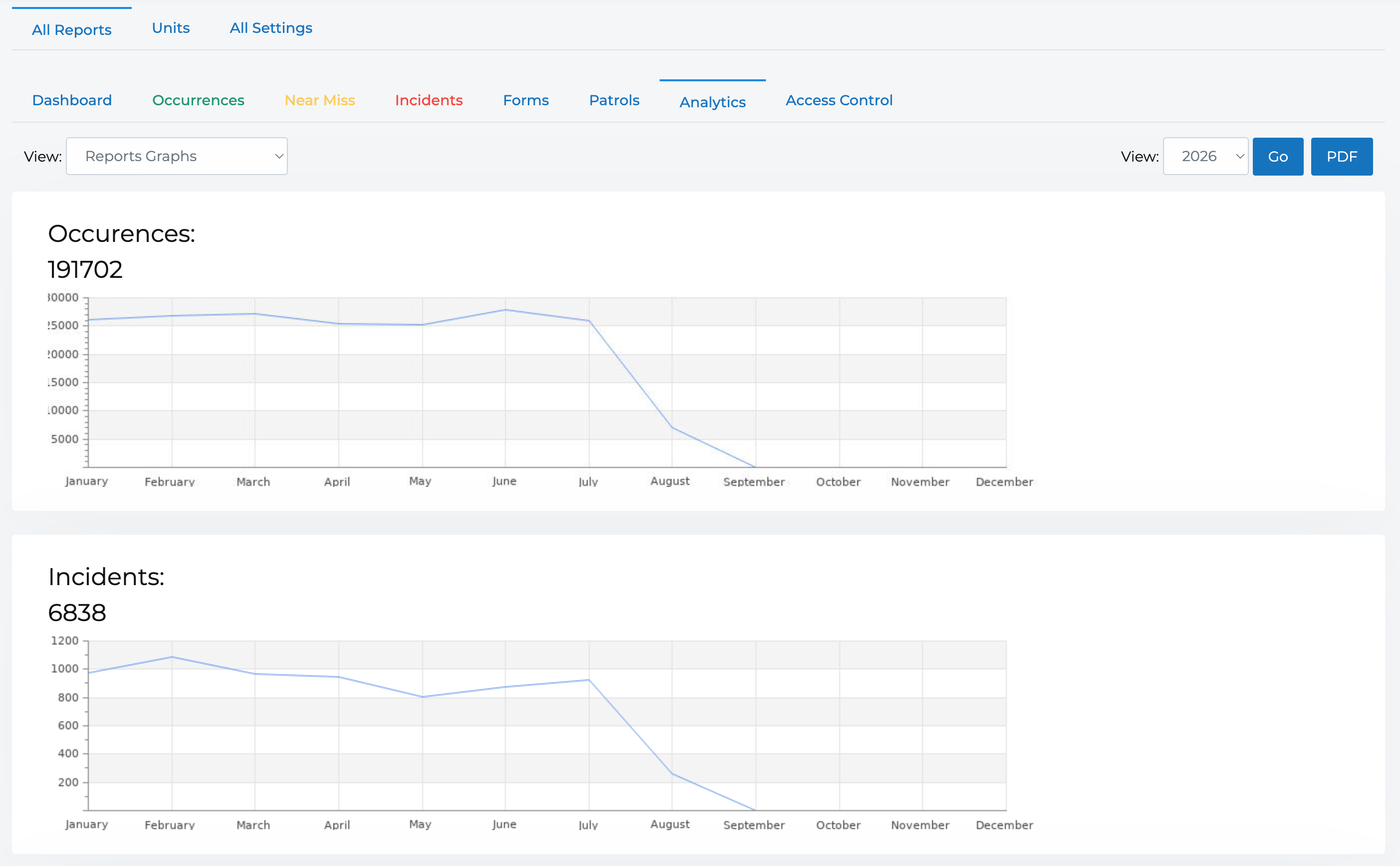The width and height of the screenshot is (1400, 866).
Task: Click May data point on Incidents chart
Action: point(422,697)
